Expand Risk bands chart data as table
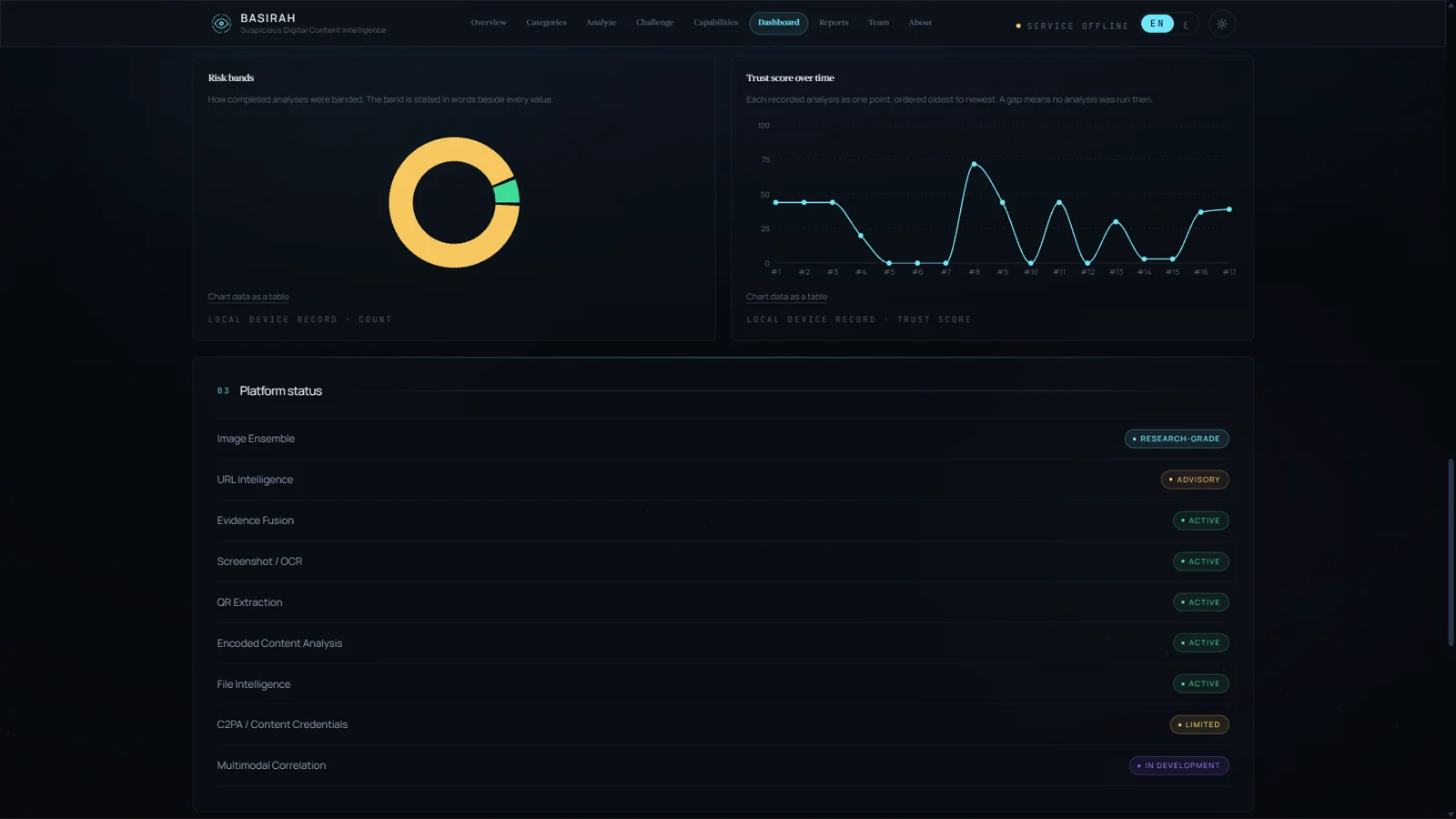This screenshot has height=819, width=1456. 248,297
